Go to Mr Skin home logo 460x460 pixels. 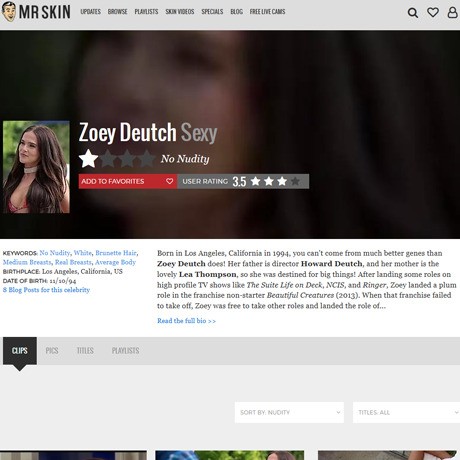point(36,12)
